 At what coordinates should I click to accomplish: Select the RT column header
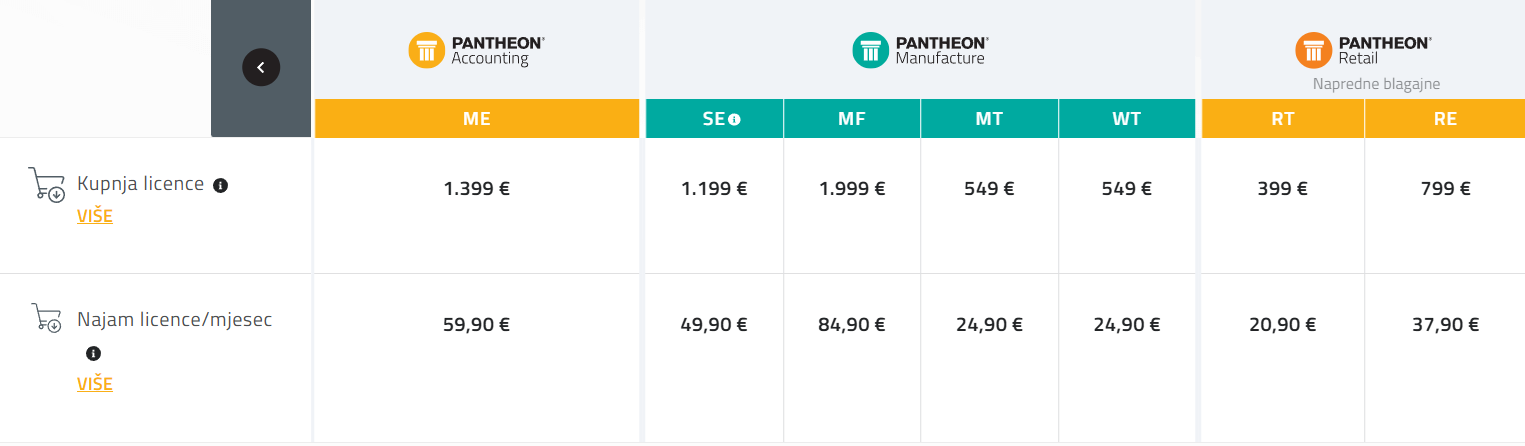pyautogui.click(x=1283, y=119)
